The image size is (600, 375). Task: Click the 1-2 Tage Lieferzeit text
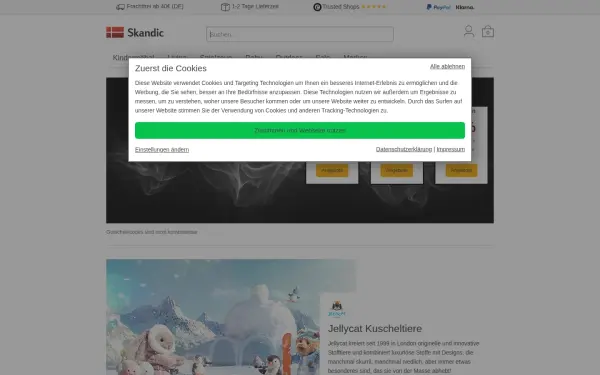[x=255, y=7]
